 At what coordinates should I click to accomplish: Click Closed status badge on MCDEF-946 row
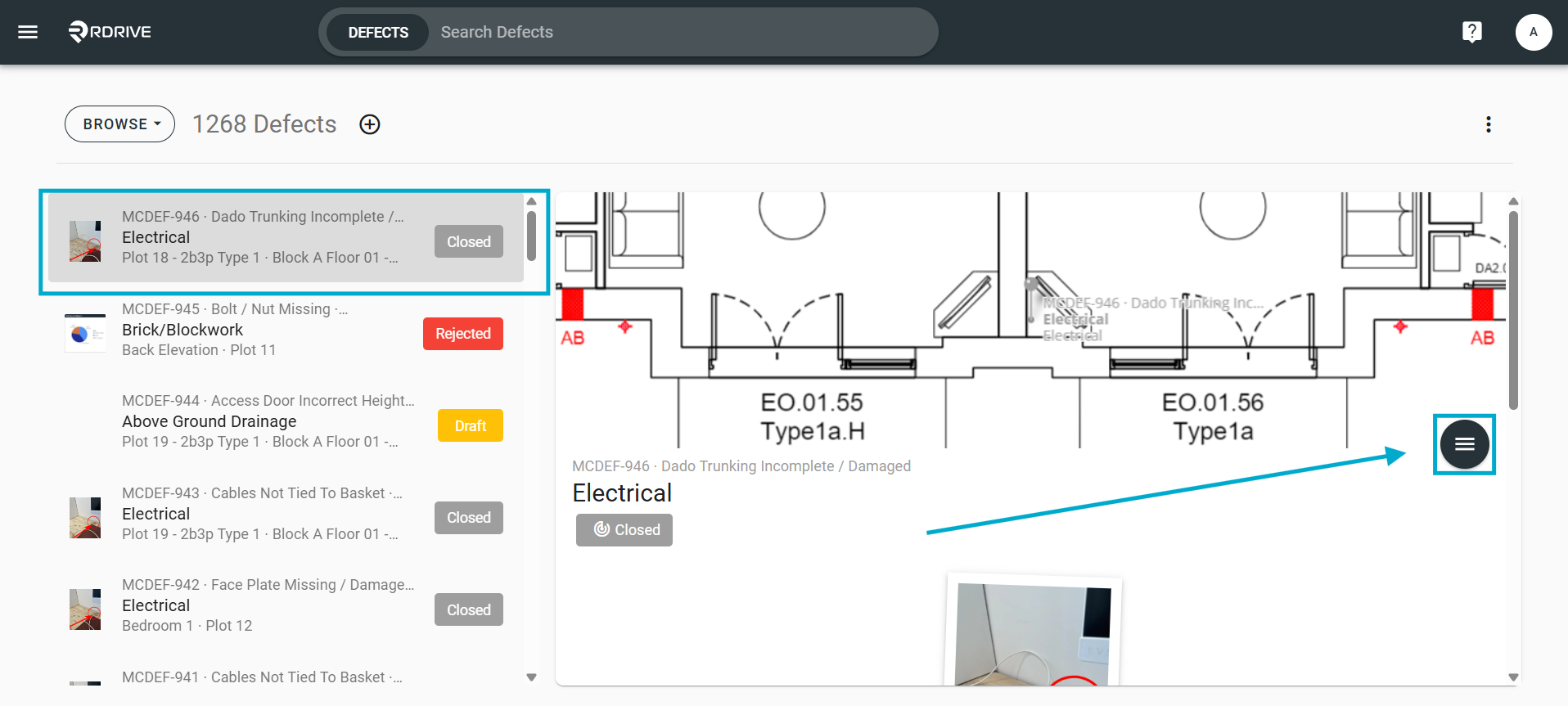pyautogui.click(x=469, y=241)
